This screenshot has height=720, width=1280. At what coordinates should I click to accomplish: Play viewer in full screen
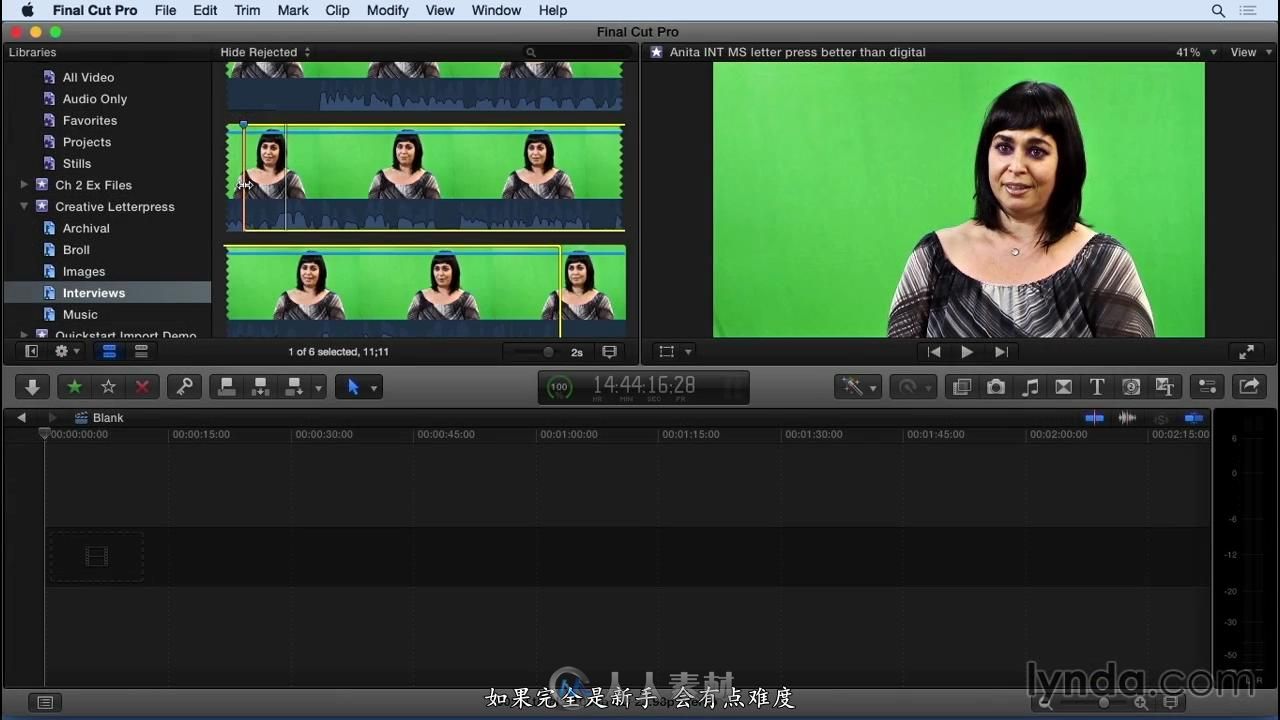point(1247,352)
